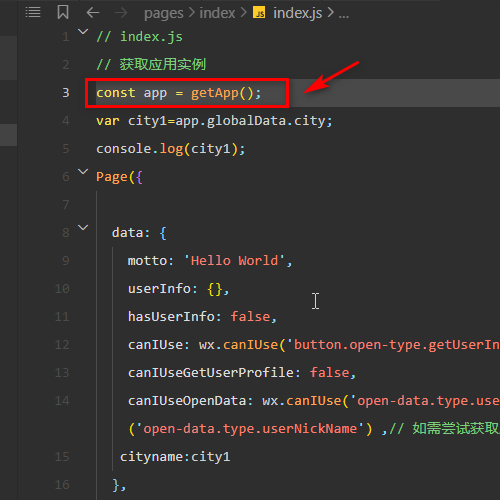Collapse fold chevron on line 1
The image size is (500, 500).
[x=83, y=32]
